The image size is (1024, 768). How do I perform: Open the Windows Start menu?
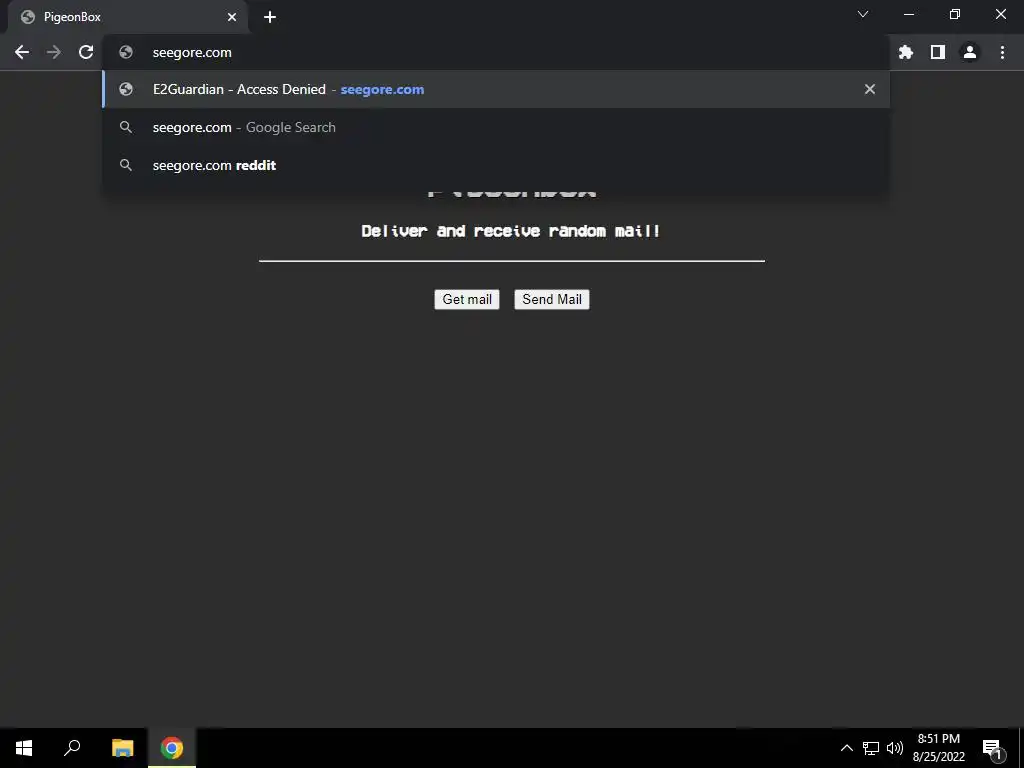click(24, 748)
